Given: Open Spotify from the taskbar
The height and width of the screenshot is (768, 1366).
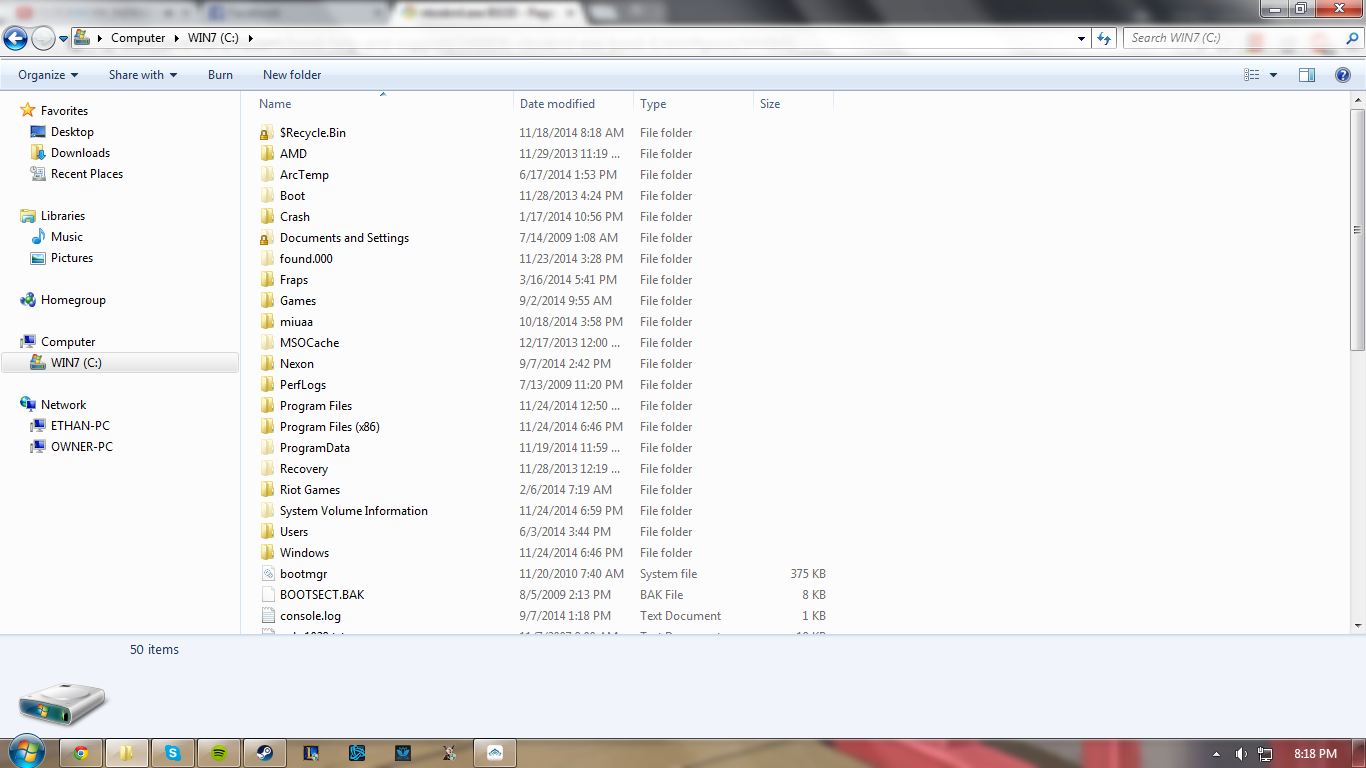Looking at the screenshot, I should (219, 753).
